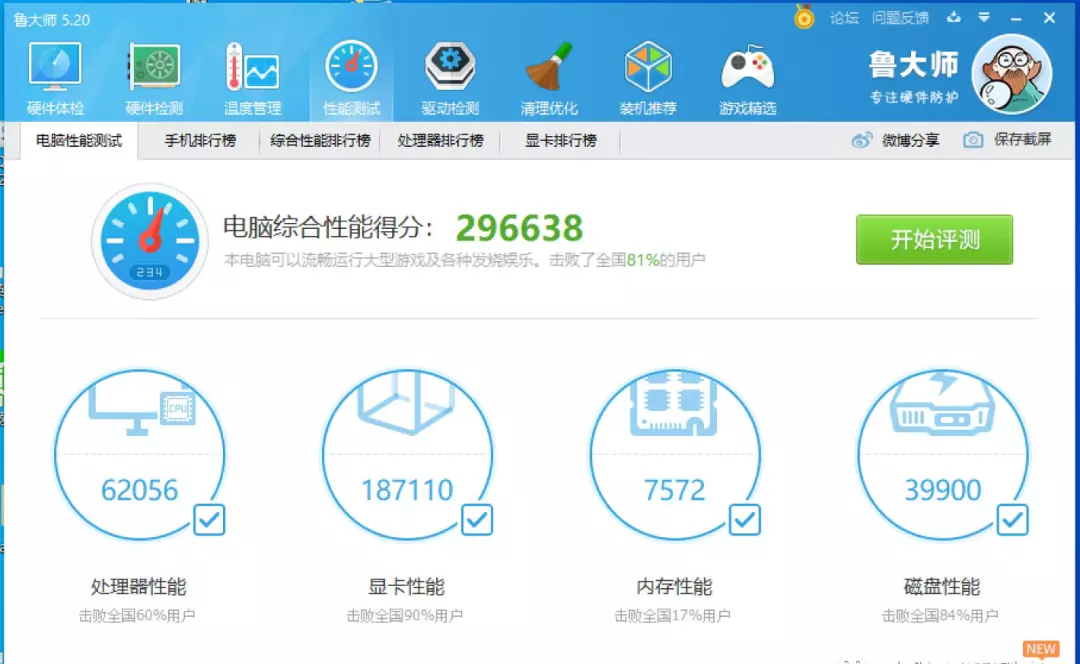This screenshot has width=1080, height=664.
Task: Open the title bar dropdown menu arrow
Action: tap(984, 18)
